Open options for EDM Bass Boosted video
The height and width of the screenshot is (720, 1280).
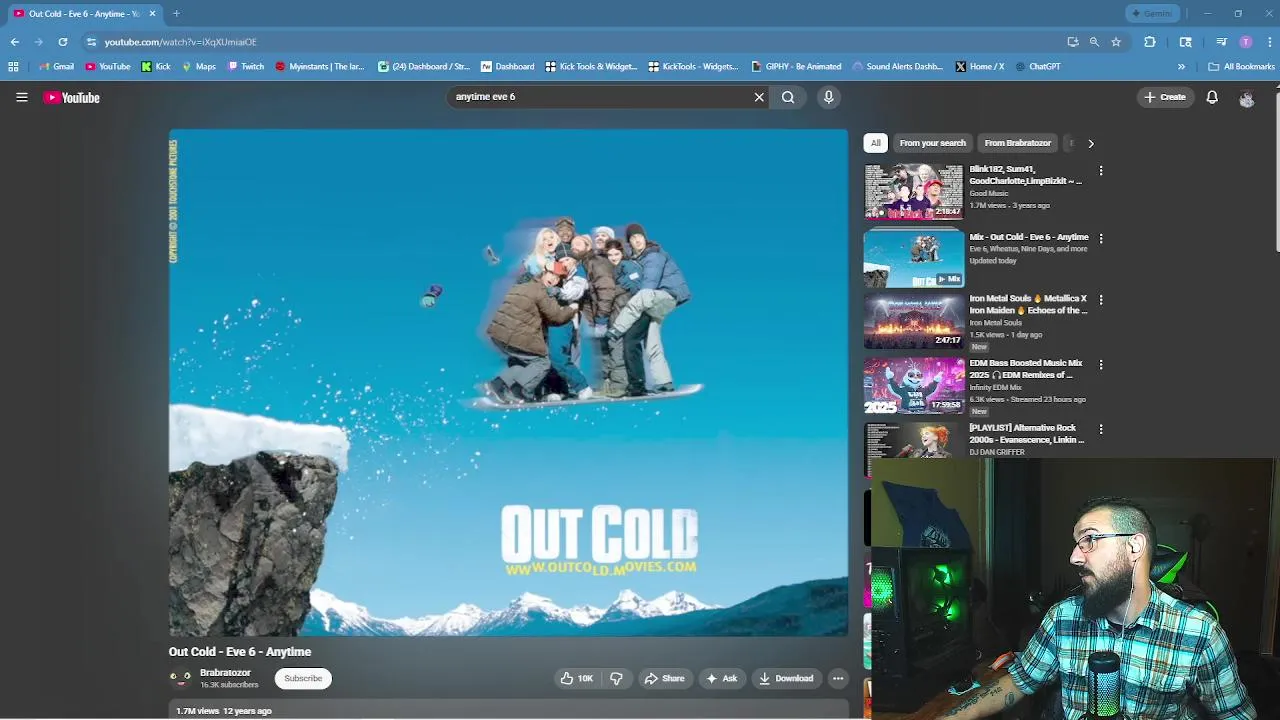1101,365
